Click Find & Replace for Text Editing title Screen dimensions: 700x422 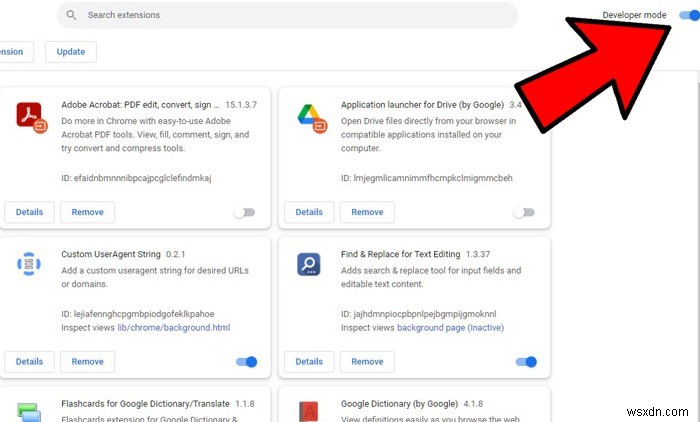pos(400,255)
